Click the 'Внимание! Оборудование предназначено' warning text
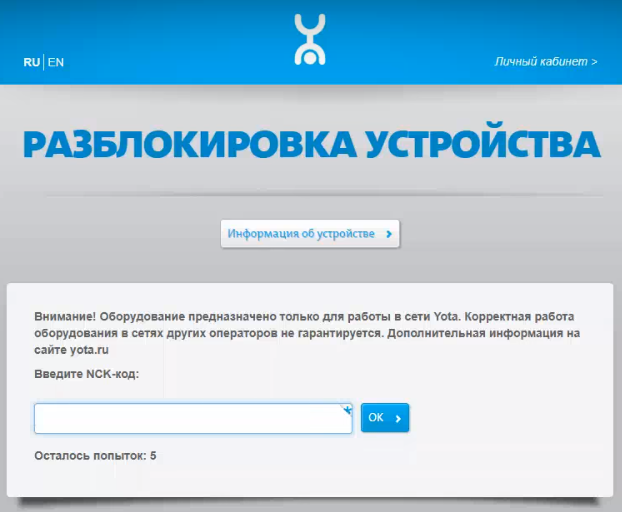The width and height of the screenshot is (622, 512). tap(307, 333)
